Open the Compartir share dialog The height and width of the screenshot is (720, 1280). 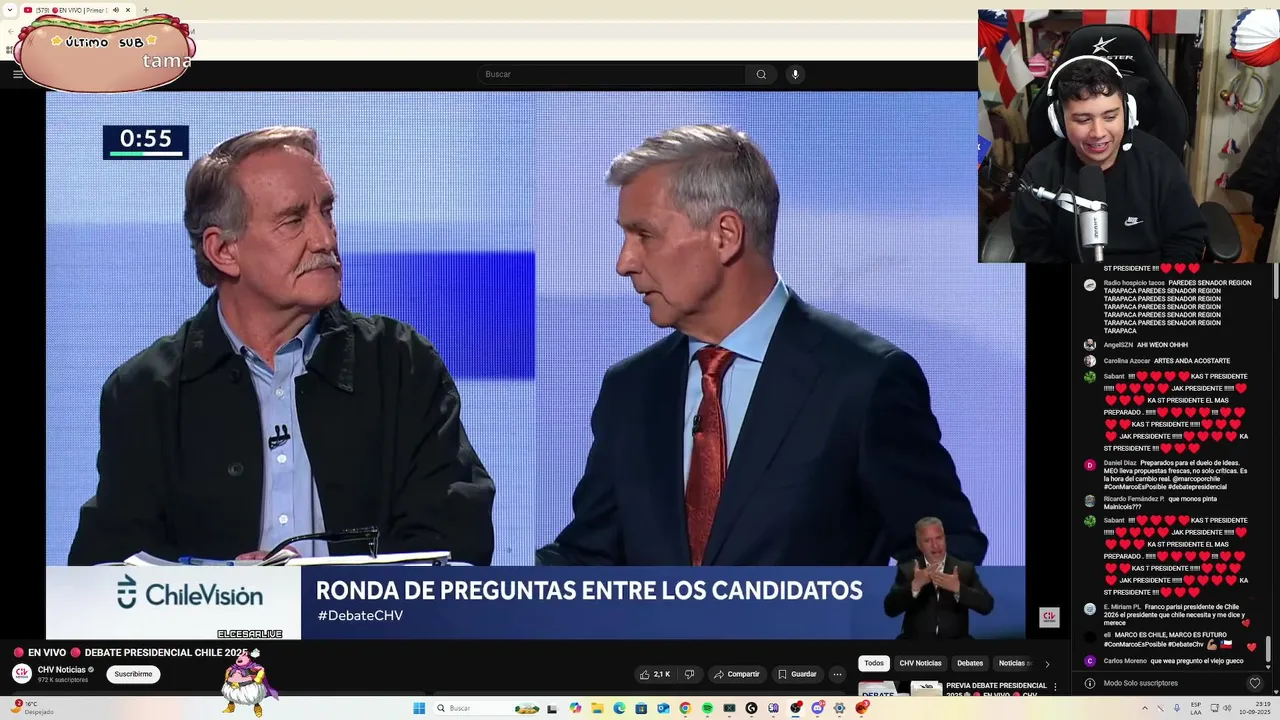(736, 674)
